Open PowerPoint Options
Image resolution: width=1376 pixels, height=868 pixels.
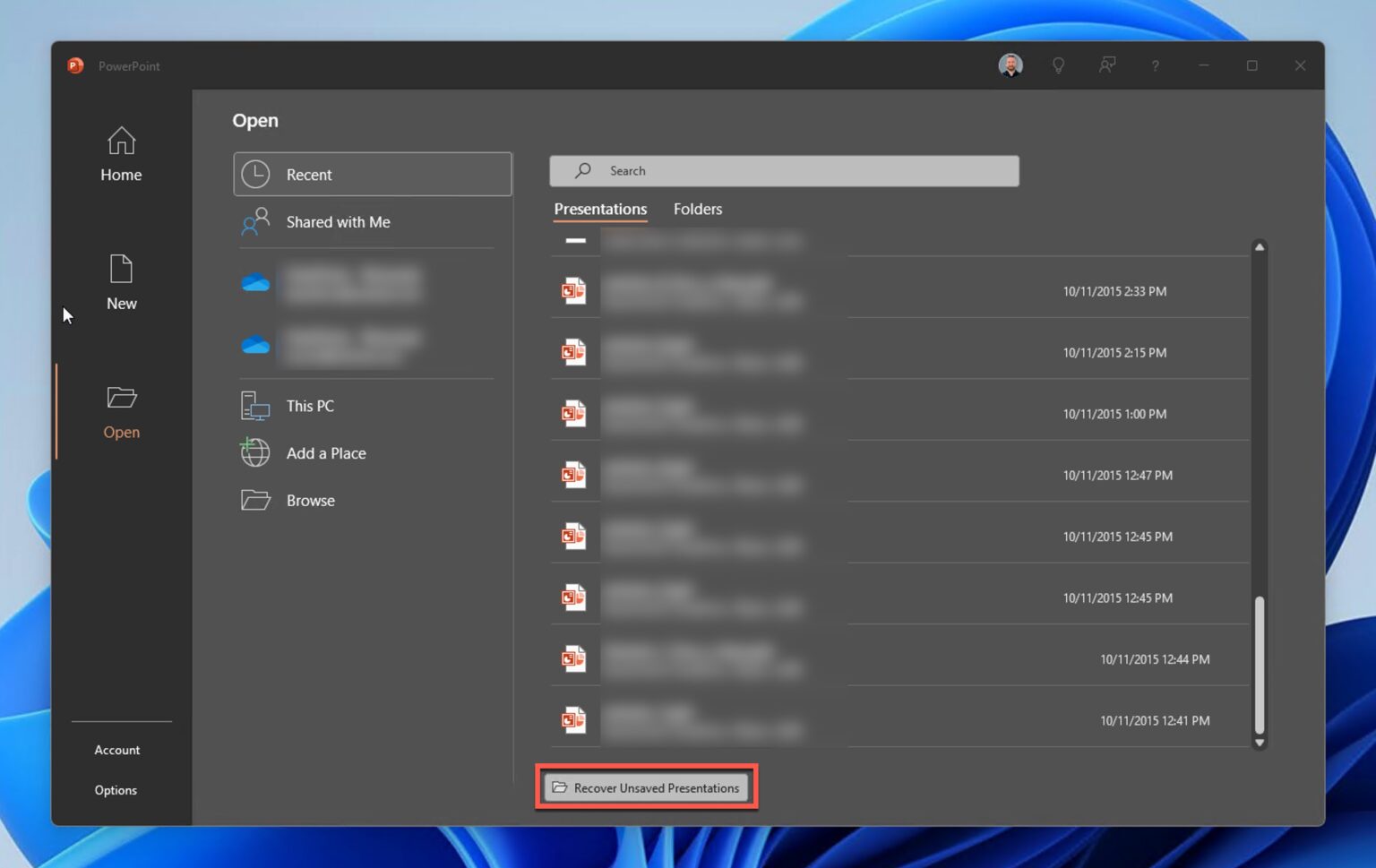click(115, 789)
